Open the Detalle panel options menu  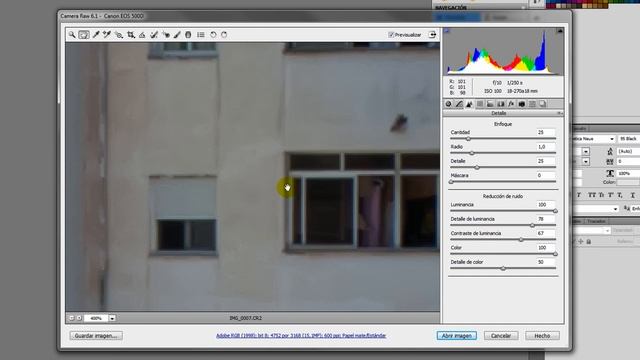(x=560, y=113)
